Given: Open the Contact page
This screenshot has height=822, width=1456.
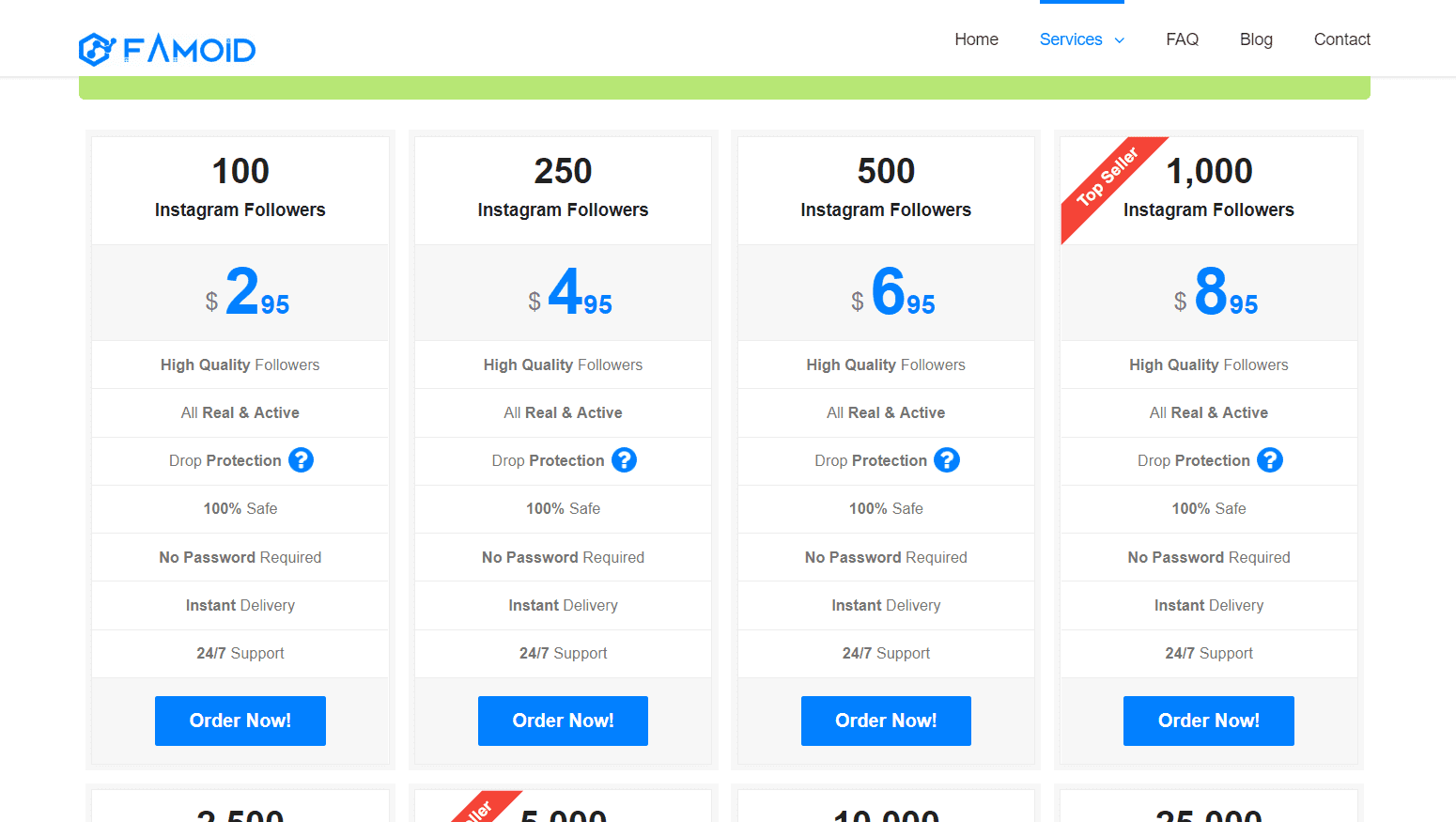Looking at the screenshot, I should (x=1342, y=39).
